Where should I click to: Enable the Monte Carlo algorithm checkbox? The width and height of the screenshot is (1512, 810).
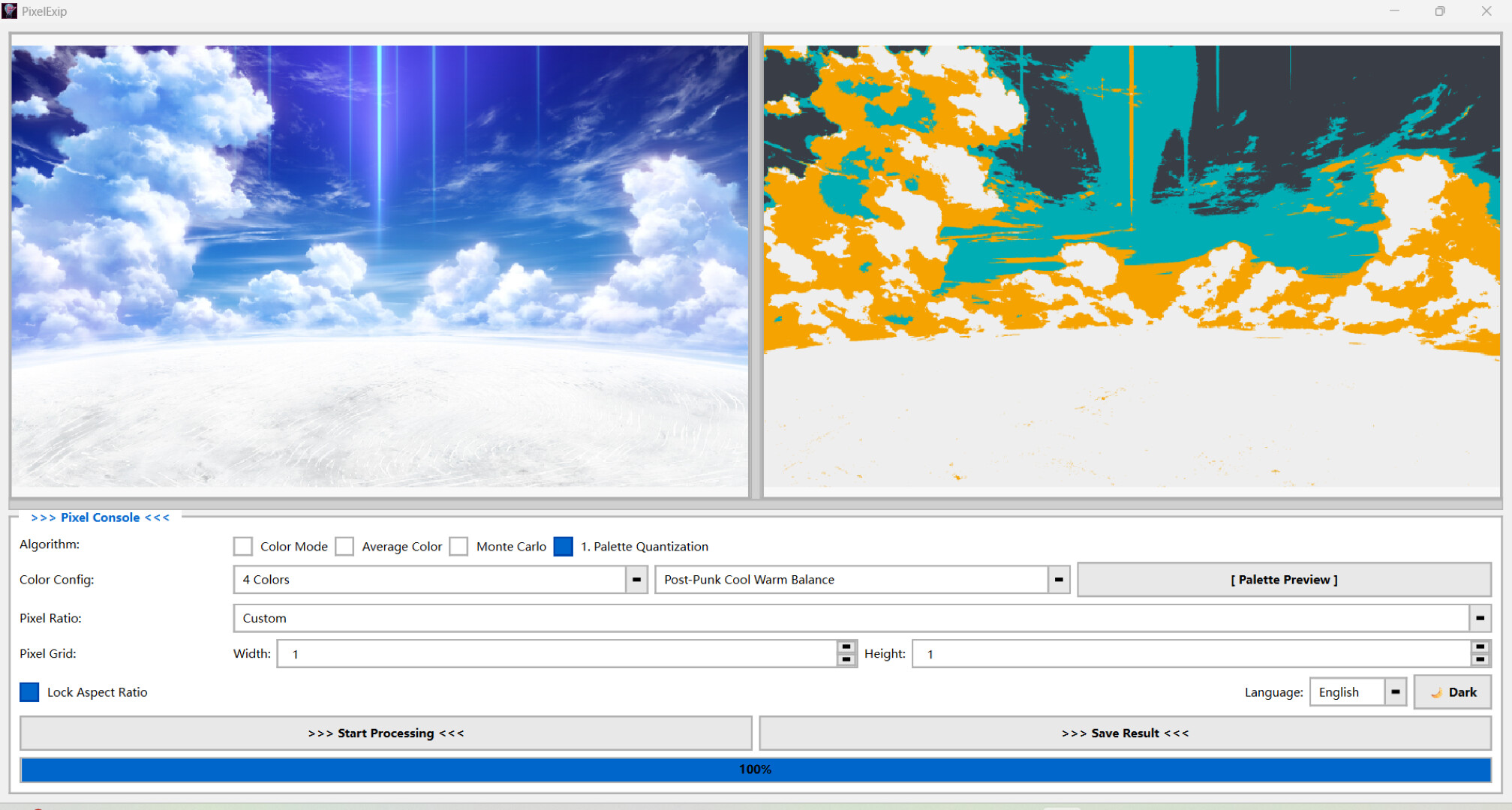click(x=458, y=546)
